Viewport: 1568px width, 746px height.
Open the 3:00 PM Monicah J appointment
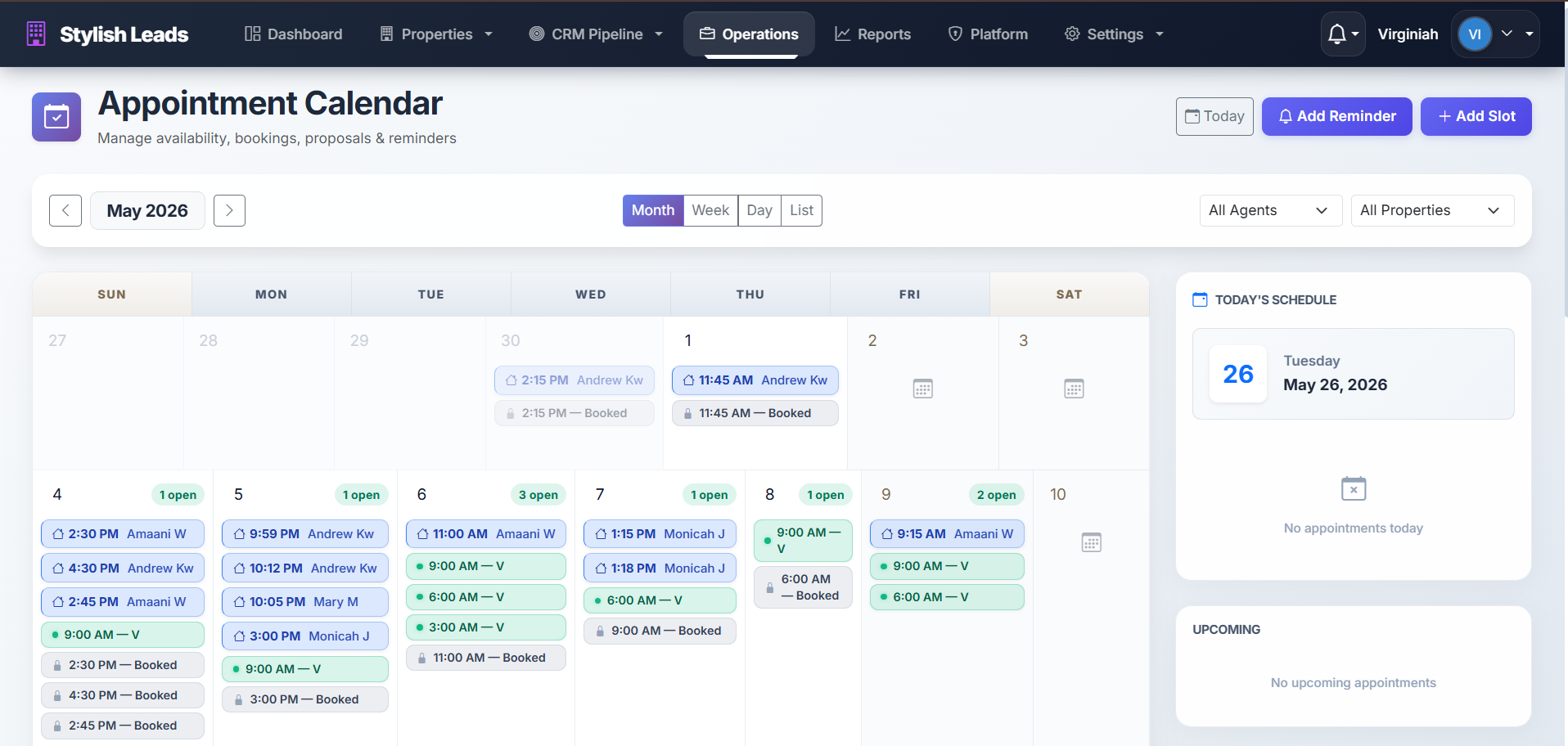click(x=305, y=636)
